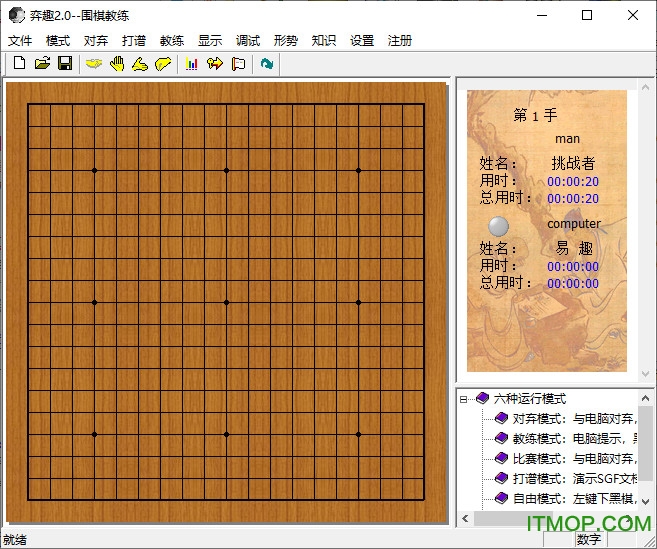Screen dimensions: 657x549
Task: Click the 第 1 手 move counter
Action: click(x=535, y=115)
